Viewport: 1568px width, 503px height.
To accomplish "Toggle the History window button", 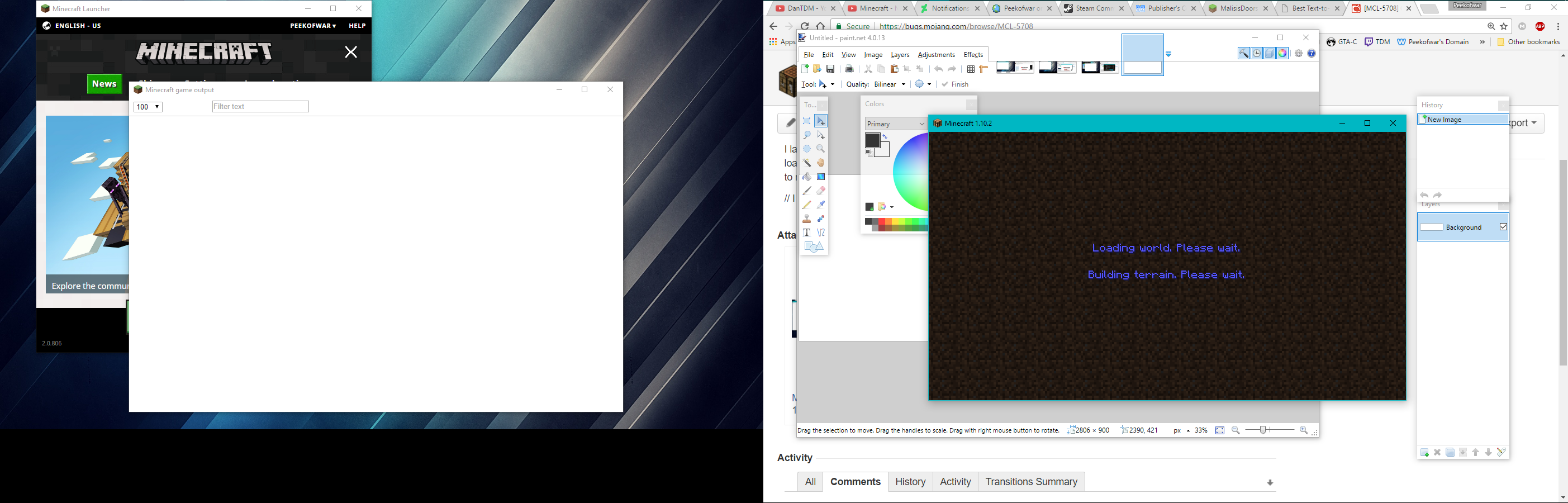I will coord(1257,54).
